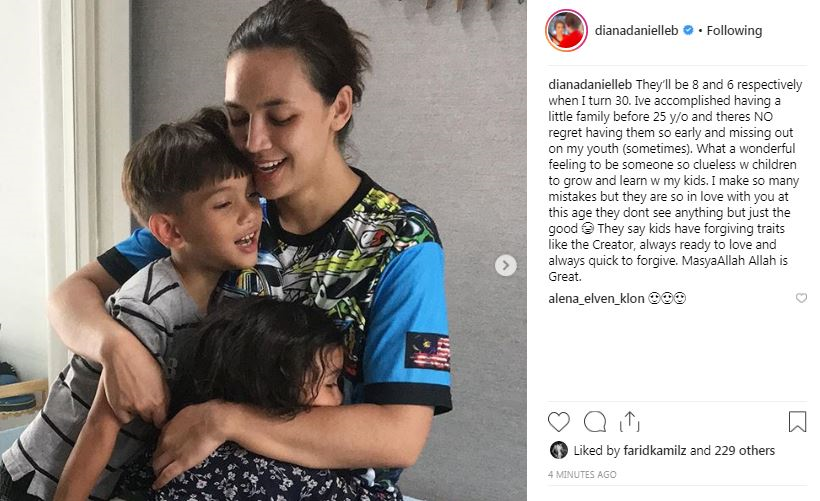Click the family photo in the post
The image size is (820, 501).
[263, 250]
